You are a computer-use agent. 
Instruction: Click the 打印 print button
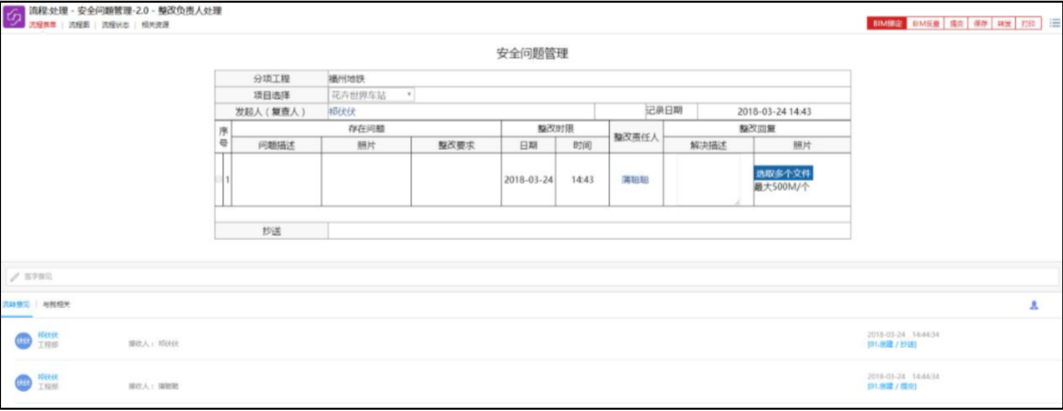(1028, 23)
